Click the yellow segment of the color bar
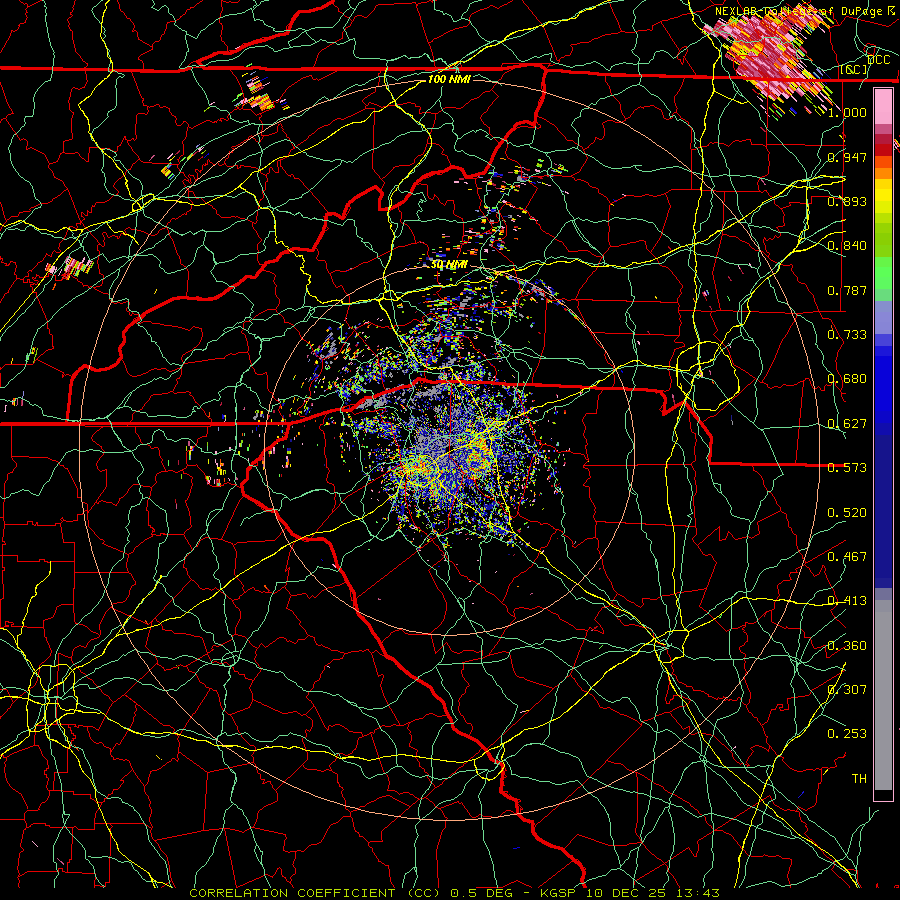900x900 pixels. coord(883,198)
